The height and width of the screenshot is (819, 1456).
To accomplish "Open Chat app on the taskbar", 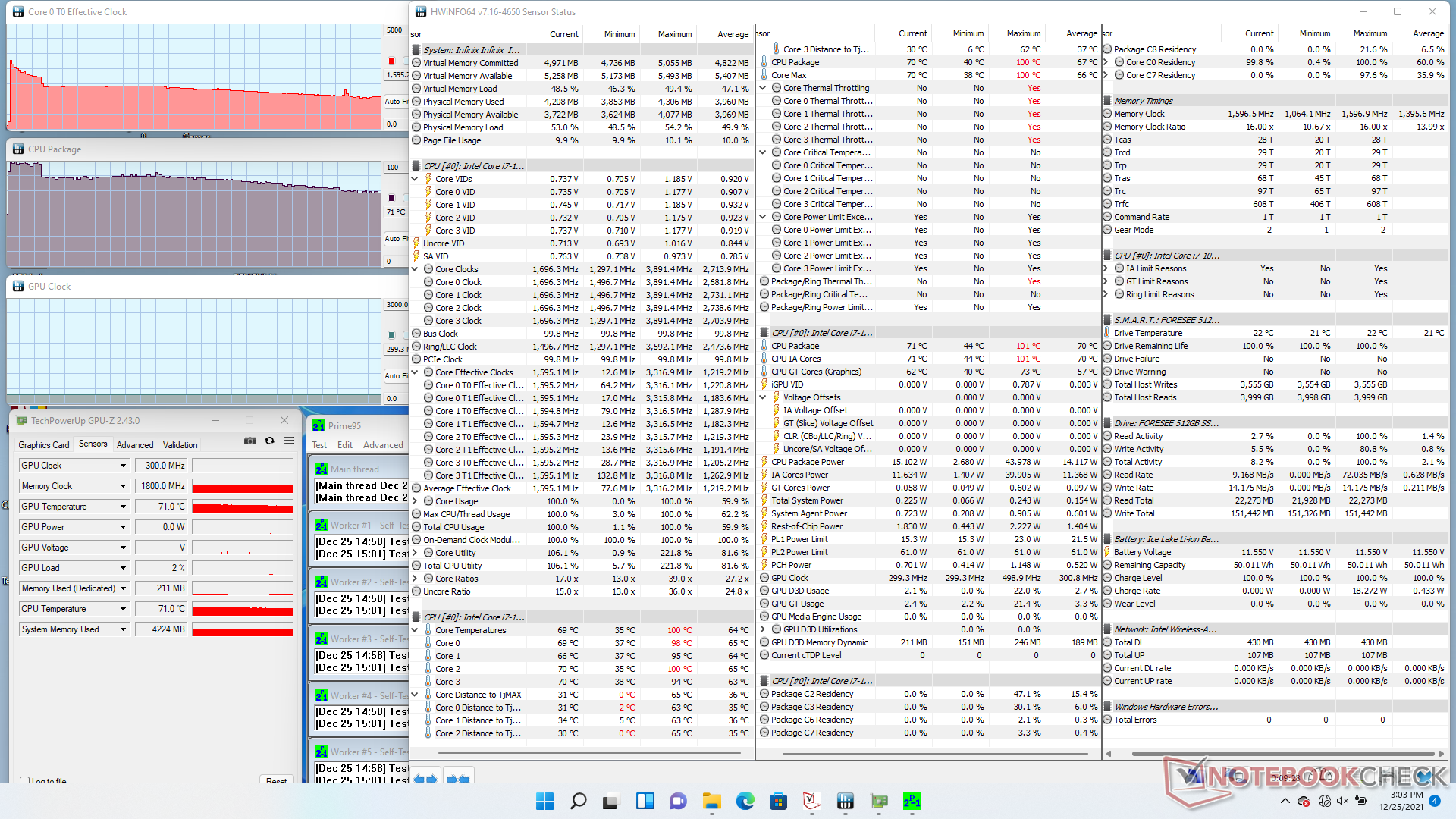I will [x=679, y=801].
